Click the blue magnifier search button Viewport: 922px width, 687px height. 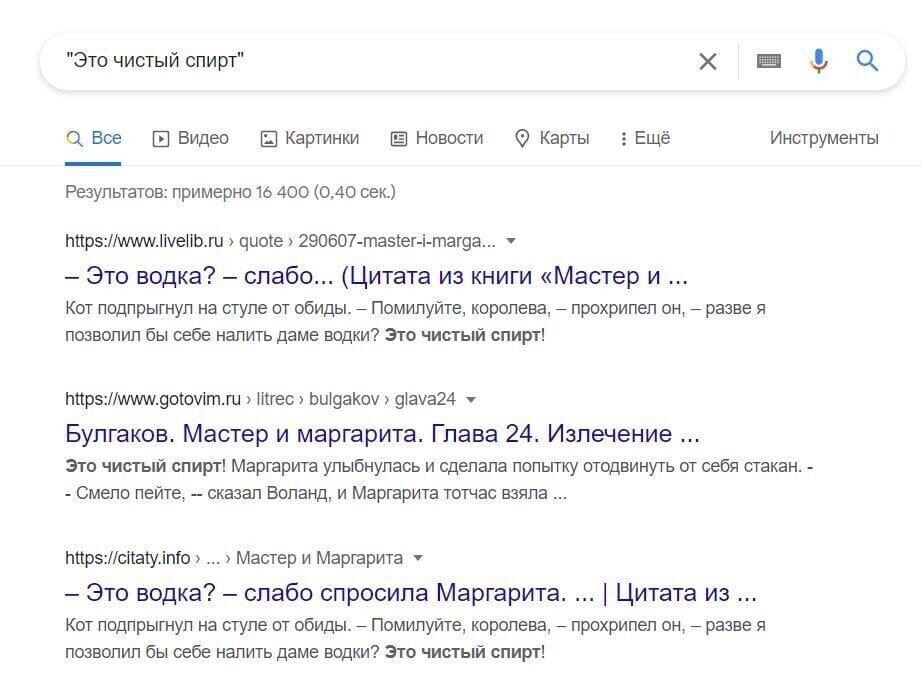click(867, 61)
